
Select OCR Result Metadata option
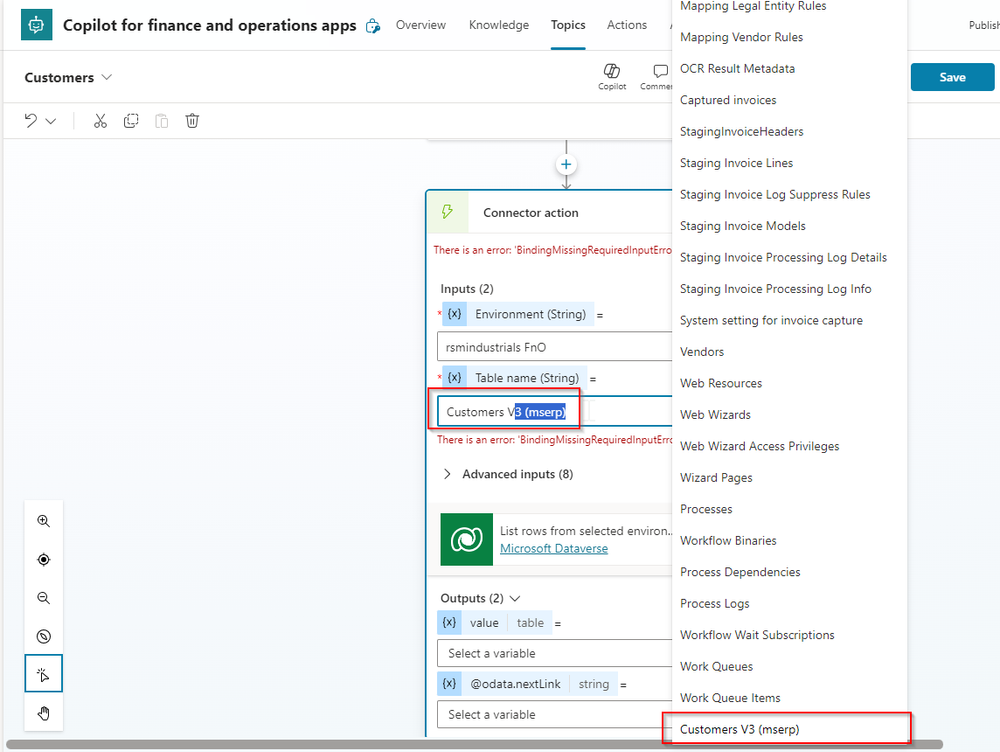790,68
